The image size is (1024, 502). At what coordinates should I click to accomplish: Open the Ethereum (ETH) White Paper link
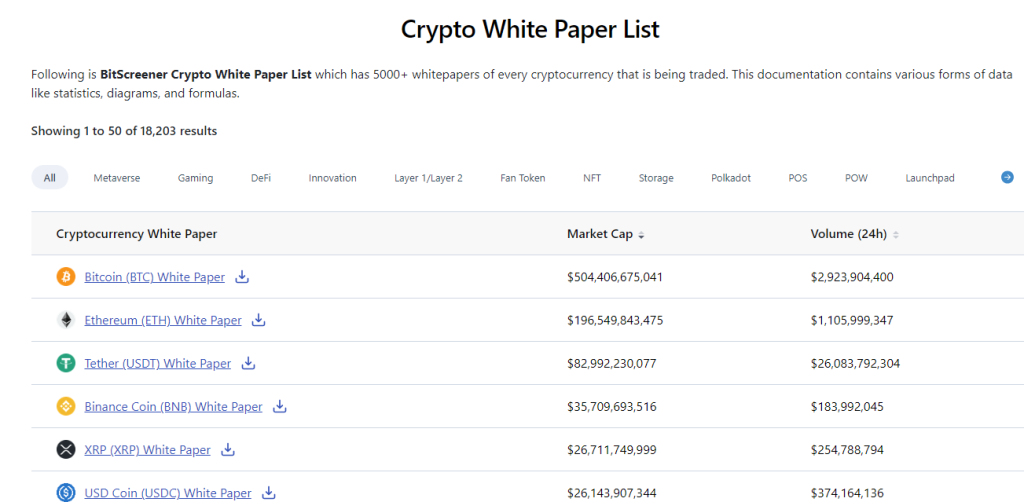point(163,320)
